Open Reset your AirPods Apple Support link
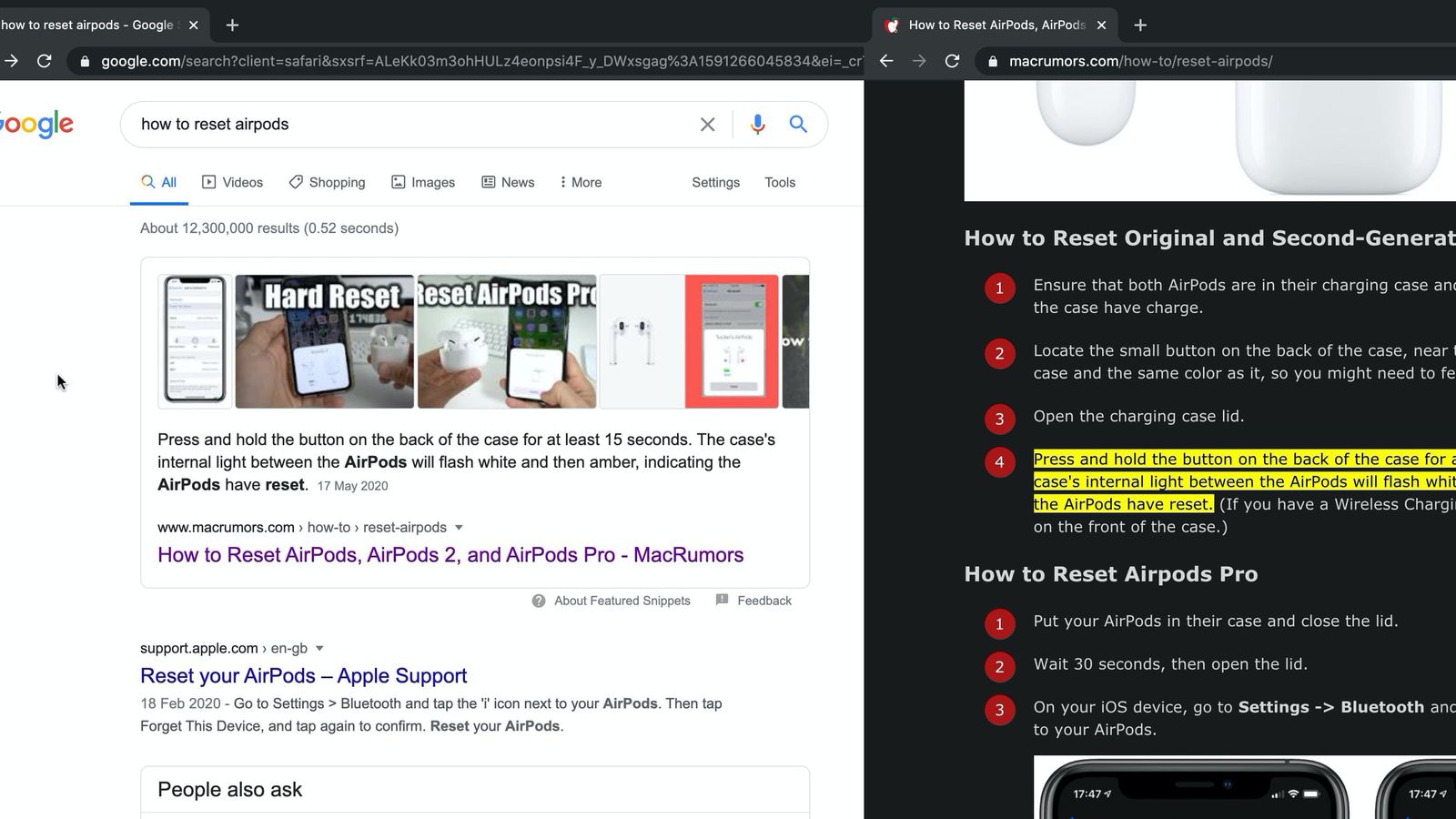The height and width of the screenshot is (819, 1456). coord(303,676)
